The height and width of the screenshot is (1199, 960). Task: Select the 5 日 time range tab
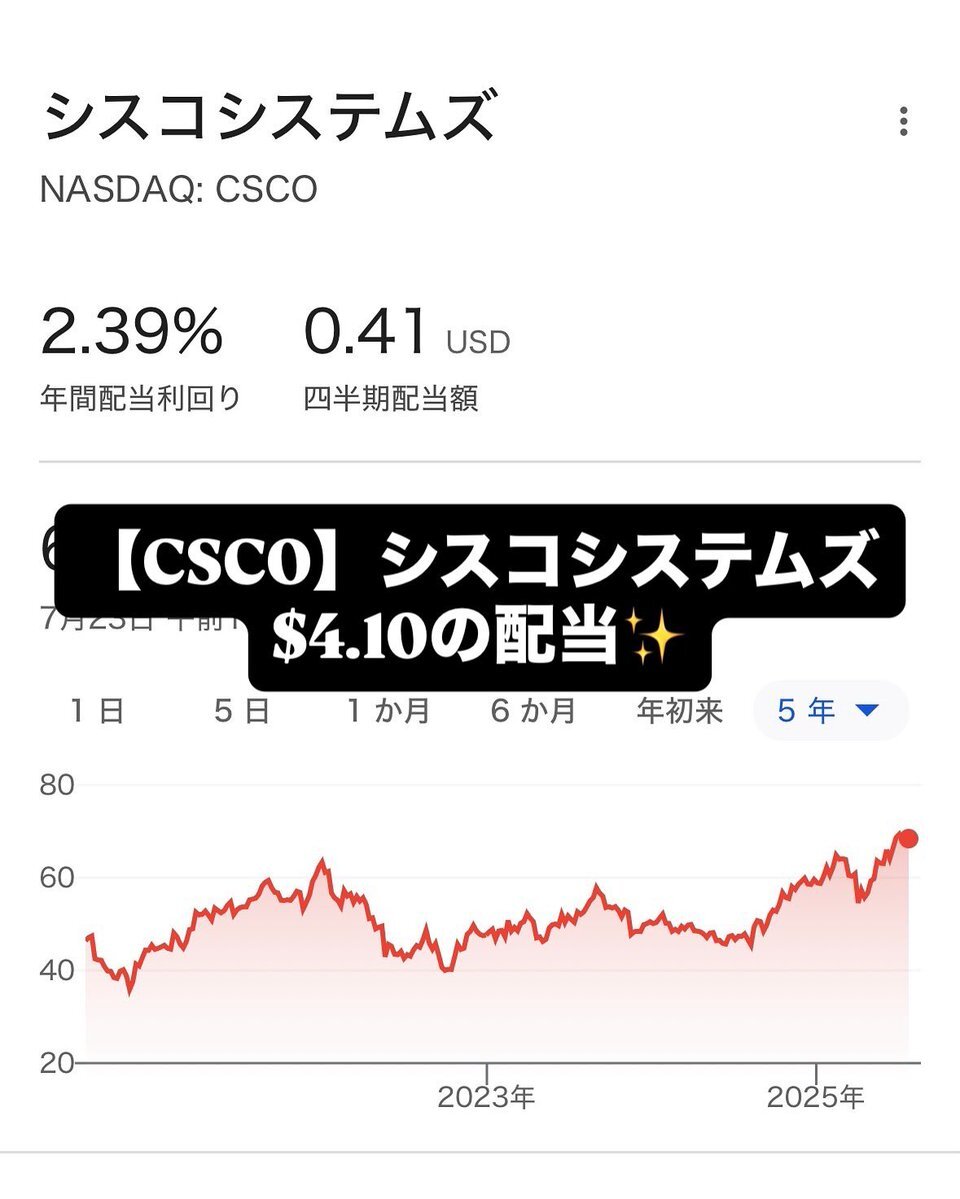[x=242, y=711]
